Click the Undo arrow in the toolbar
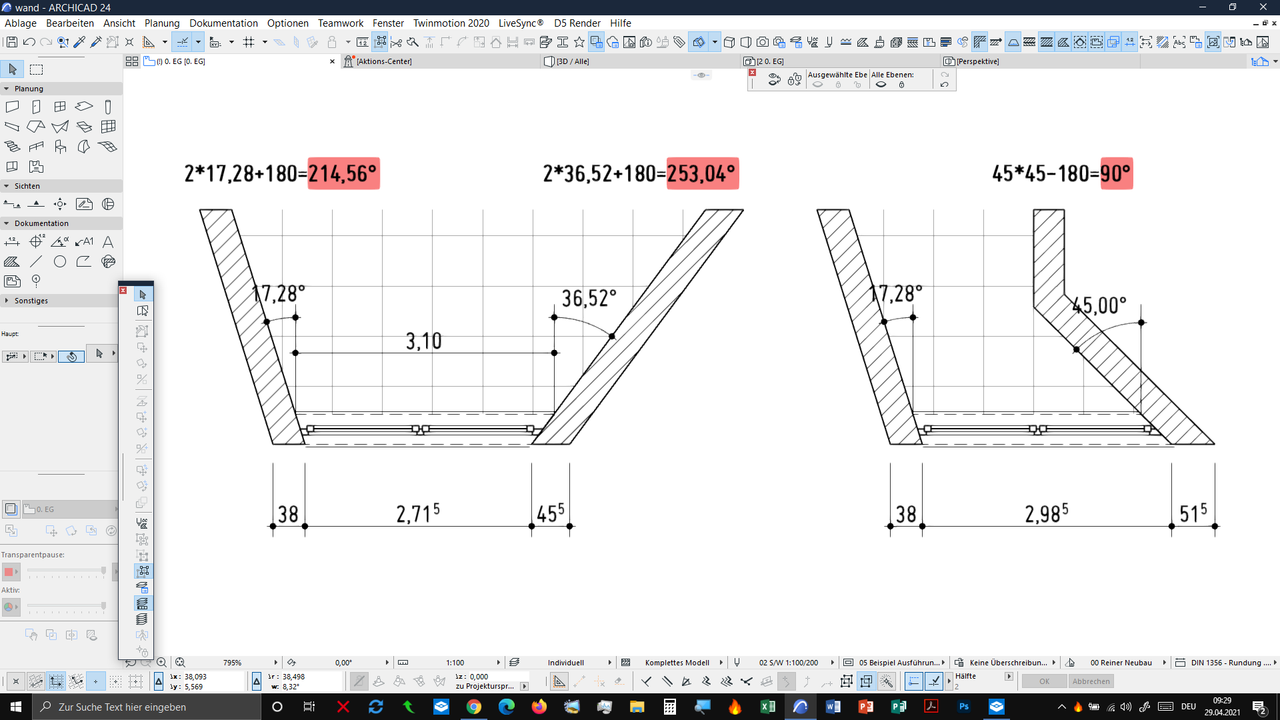 tap(29, 42)
